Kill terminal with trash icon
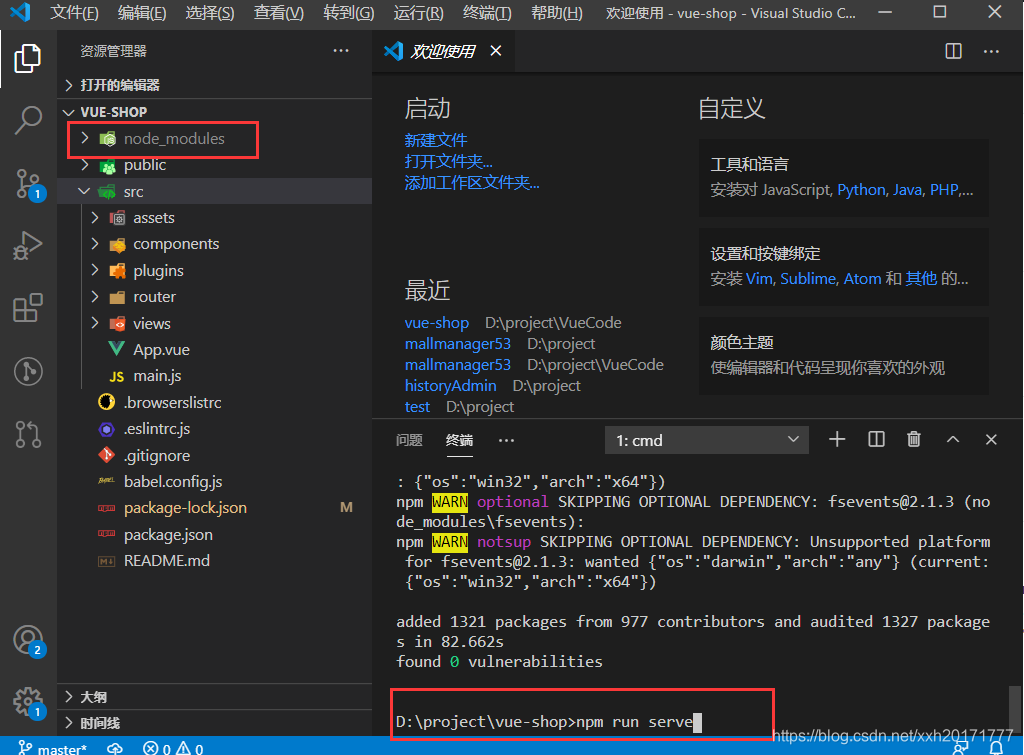The image size is (1024, 755). click(x=914, y=440)
